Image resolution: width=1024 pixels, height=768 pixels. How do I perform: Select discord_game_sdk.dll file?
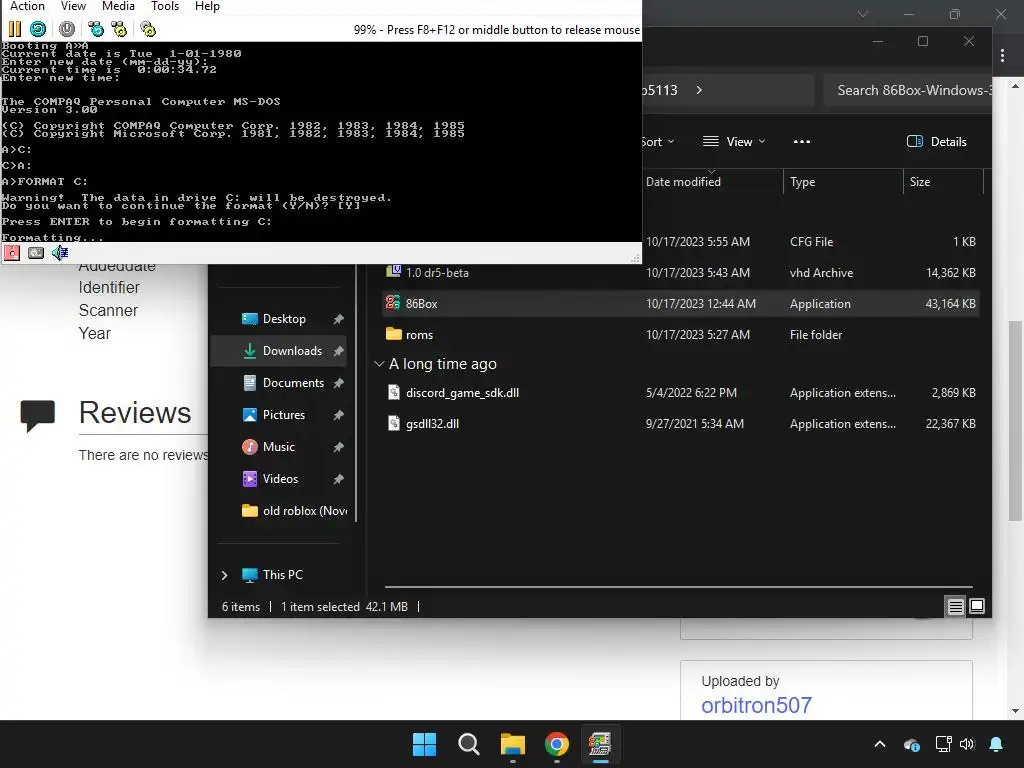(x=679, y=392)
